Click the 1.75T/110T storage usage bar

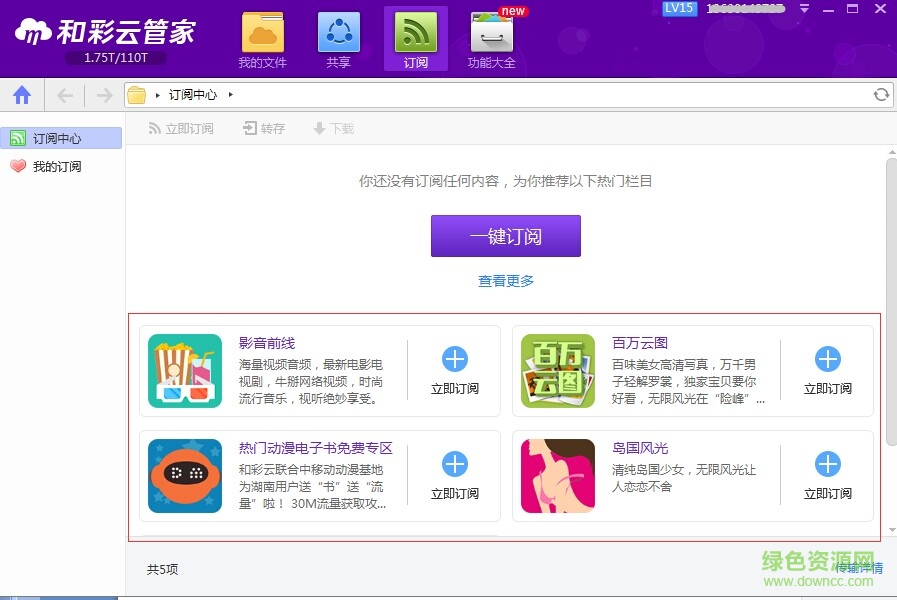115,58
